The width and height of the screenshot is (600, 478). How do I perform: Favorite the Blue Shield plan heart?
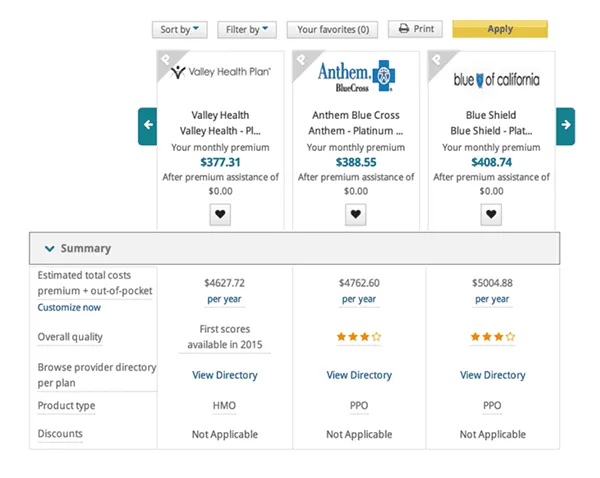pos(491,214)
